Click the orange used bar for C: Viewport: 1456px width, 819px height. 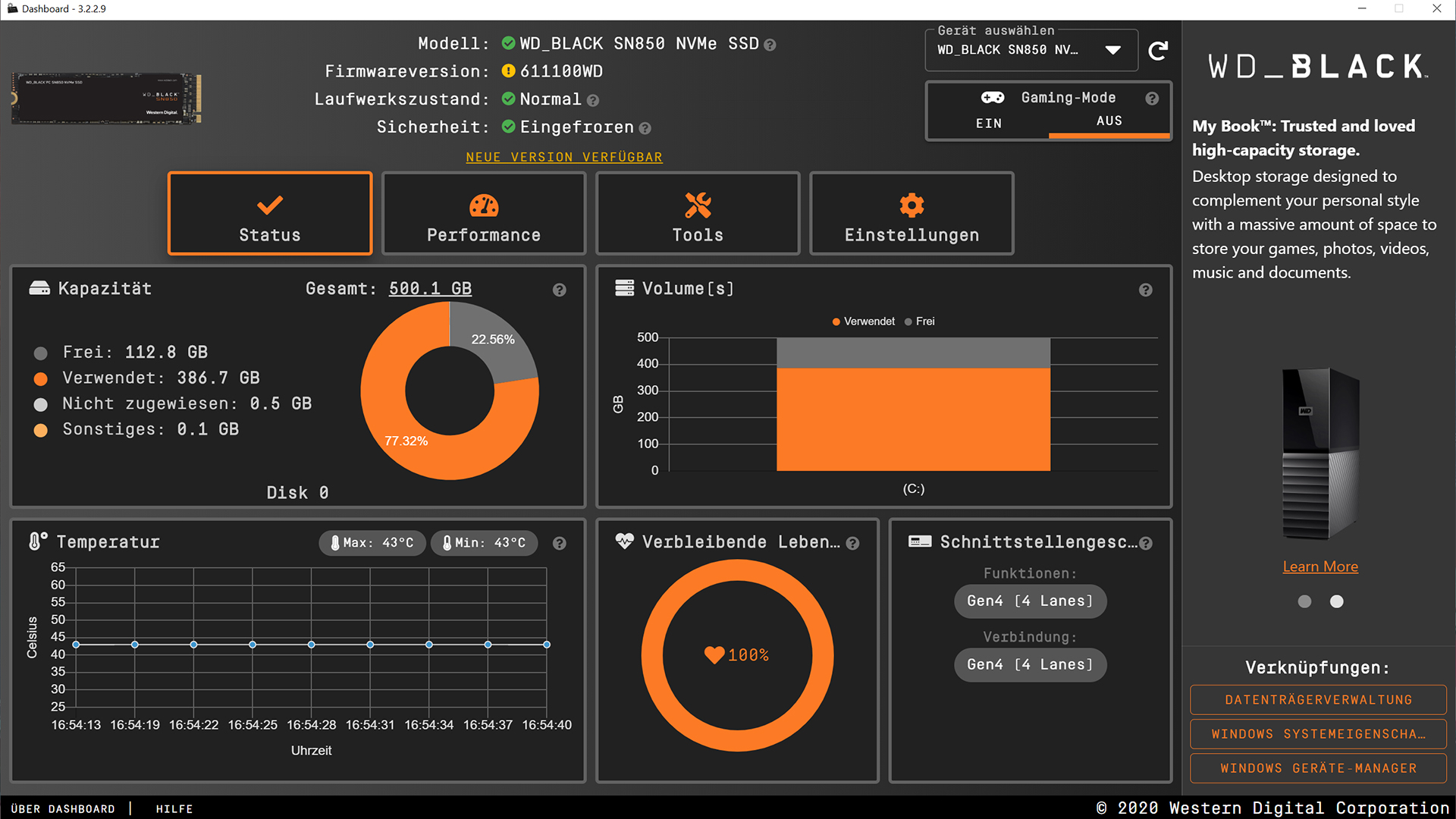[x=913, y=419]
